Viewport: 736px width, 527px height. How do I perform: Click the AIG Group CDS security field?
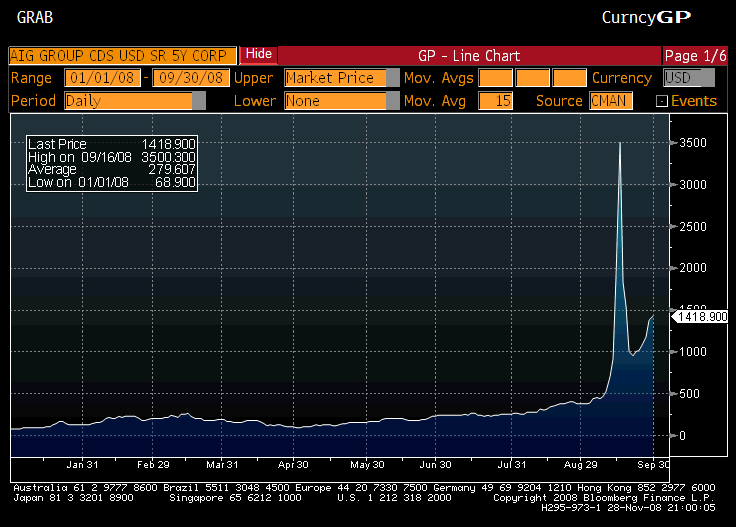pos(123,55)
